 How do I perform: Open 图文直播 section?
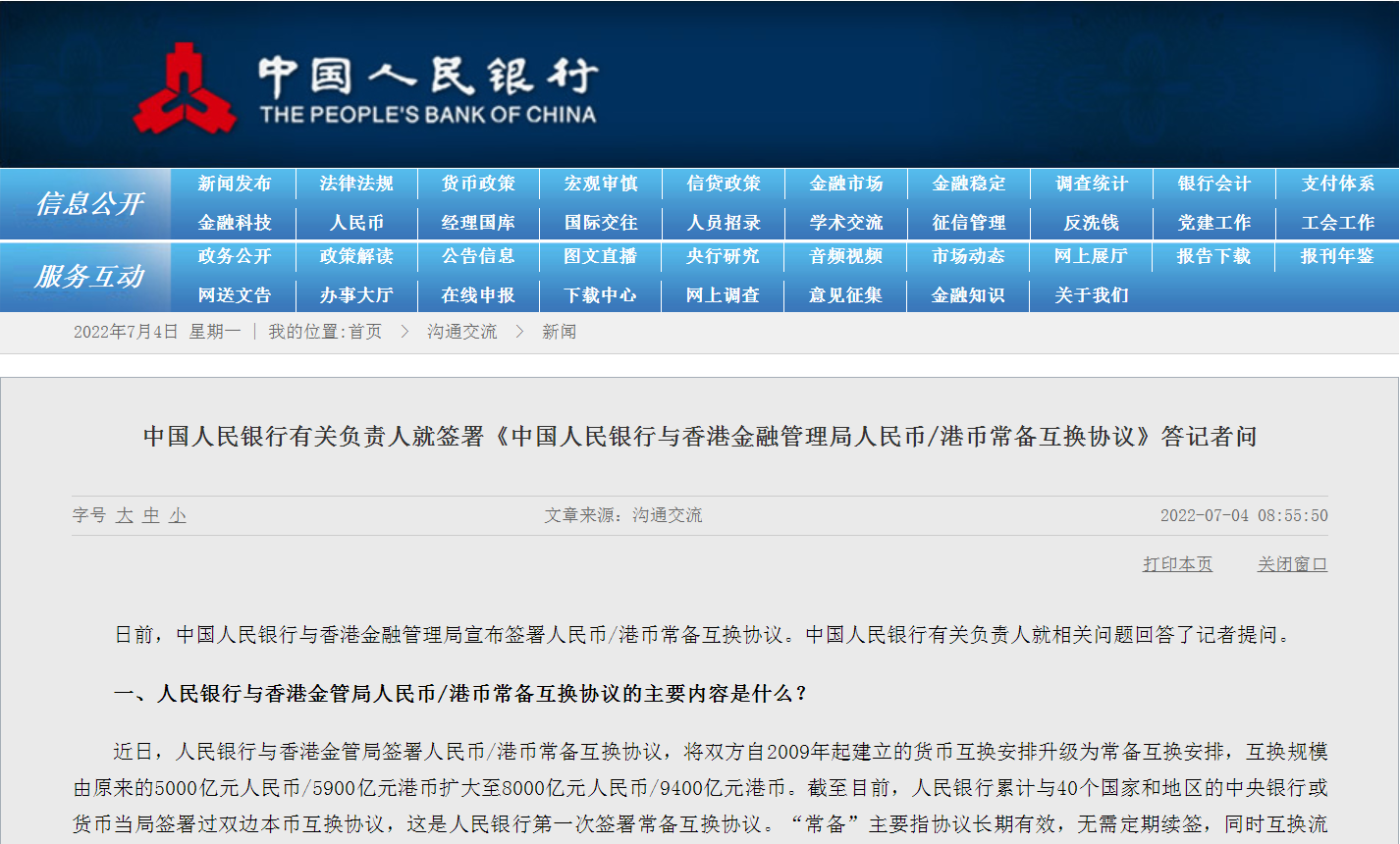point(600,257)
